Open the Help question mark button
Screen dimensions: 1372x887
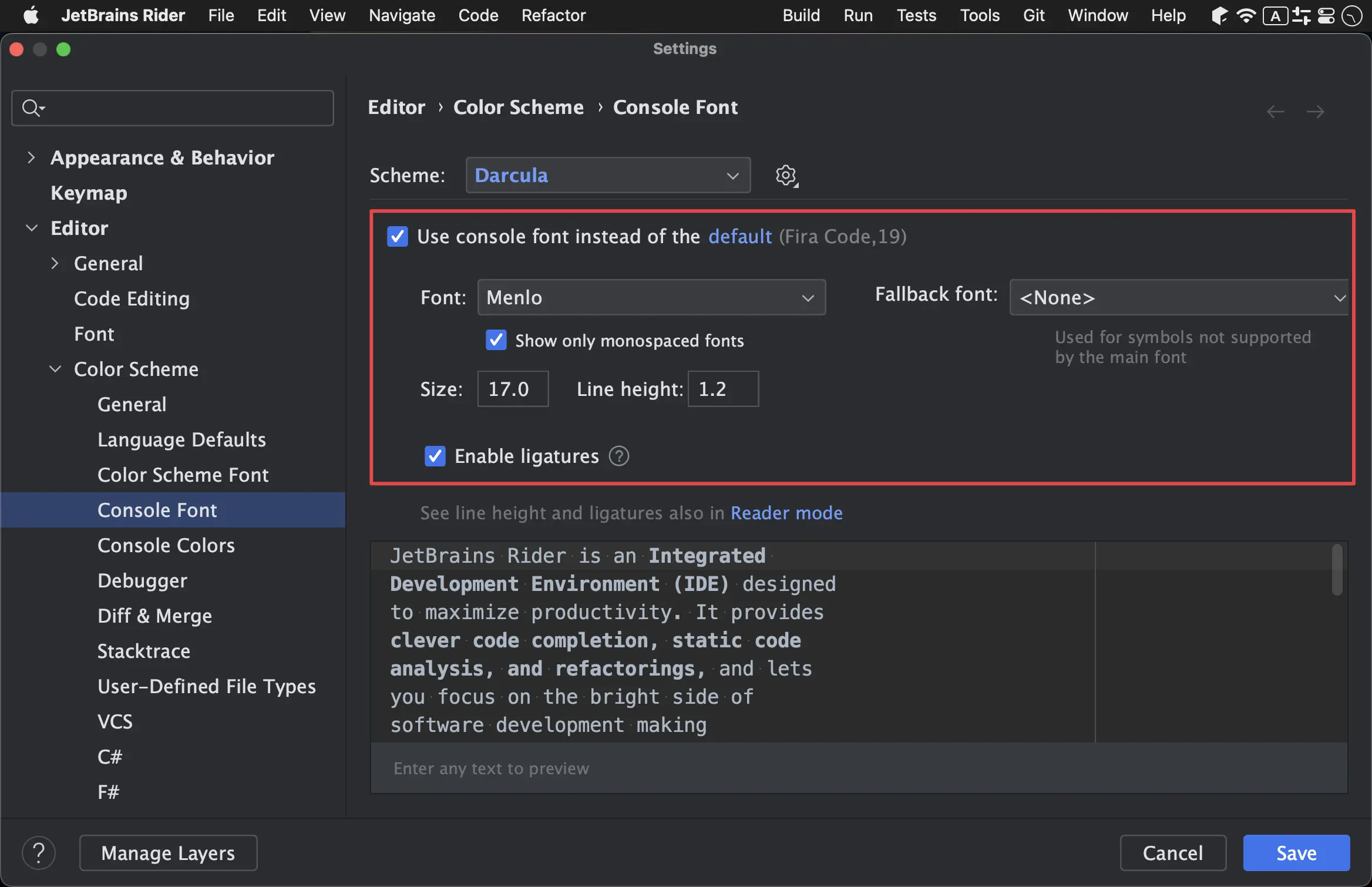coord(39,853)
